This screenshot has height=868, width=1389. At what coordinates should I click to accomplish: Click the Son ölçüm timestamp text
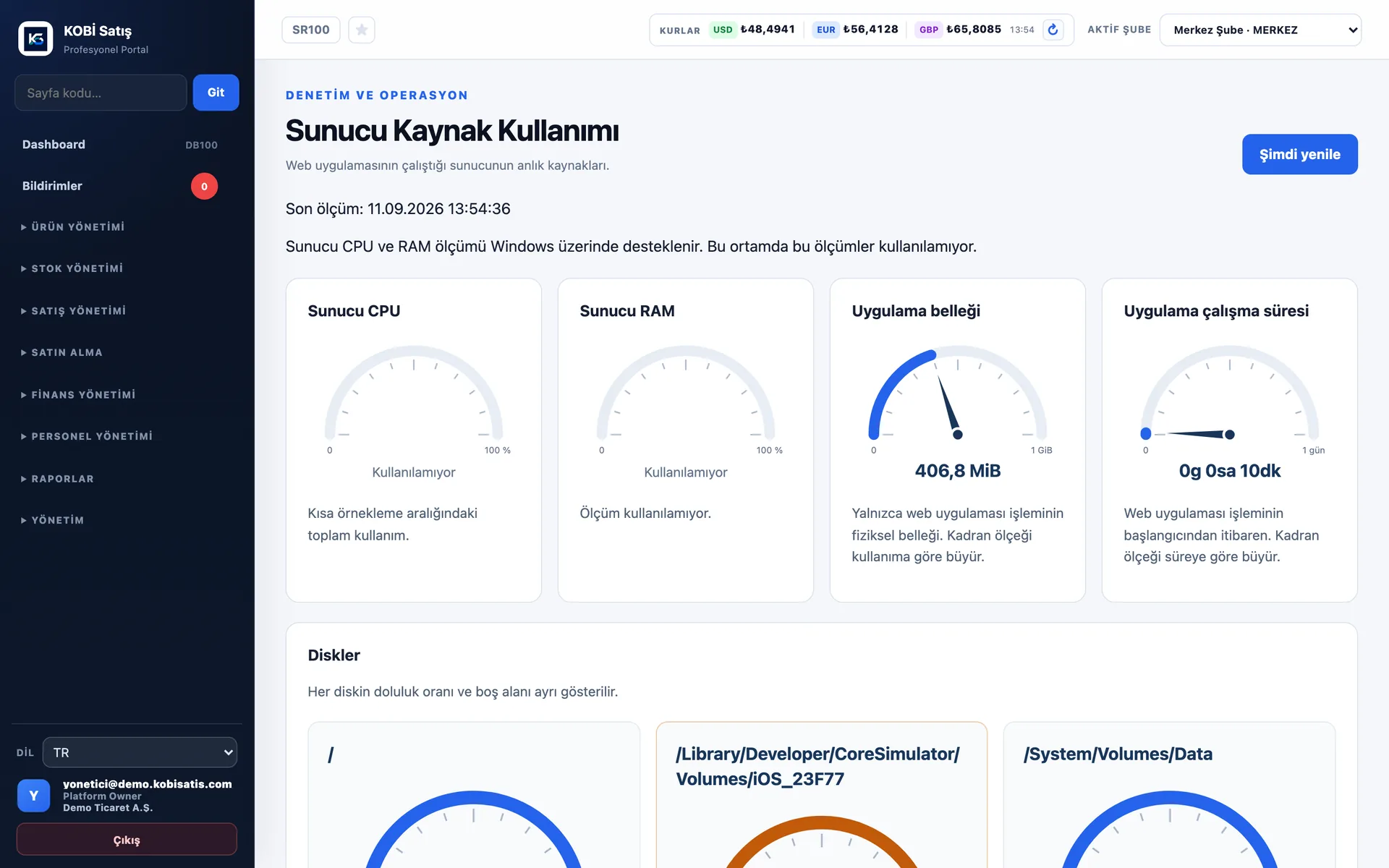pos(398,209)
